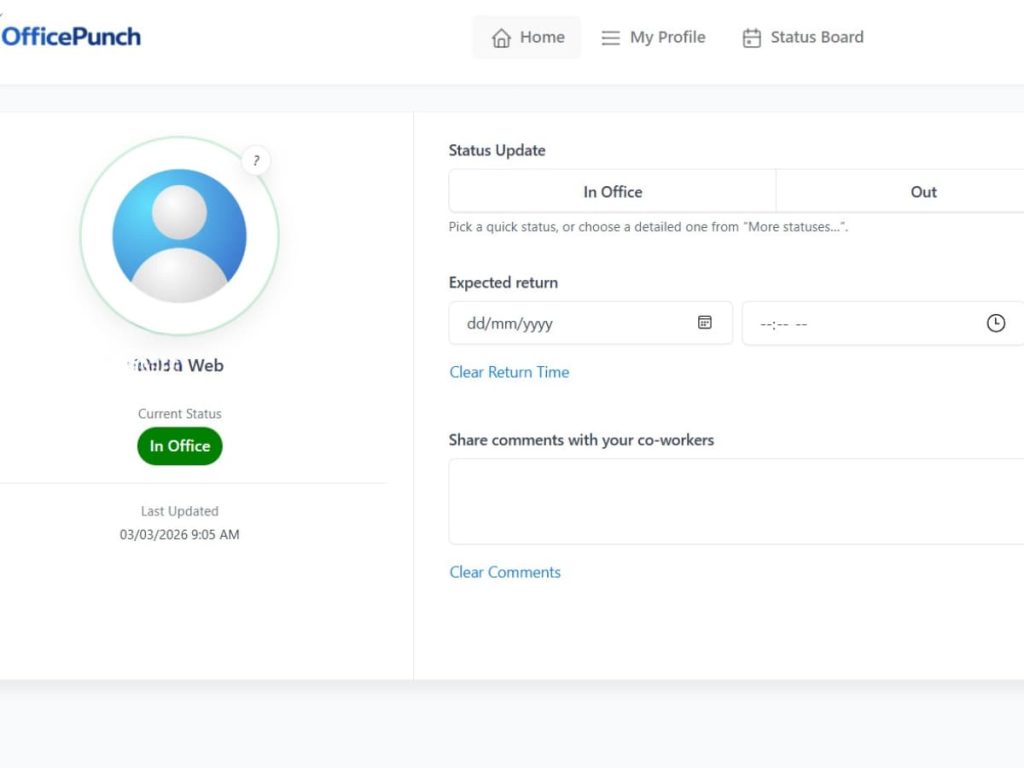Go to the My Profile tab
1024x768 pixels.
(x=667, y=38)
